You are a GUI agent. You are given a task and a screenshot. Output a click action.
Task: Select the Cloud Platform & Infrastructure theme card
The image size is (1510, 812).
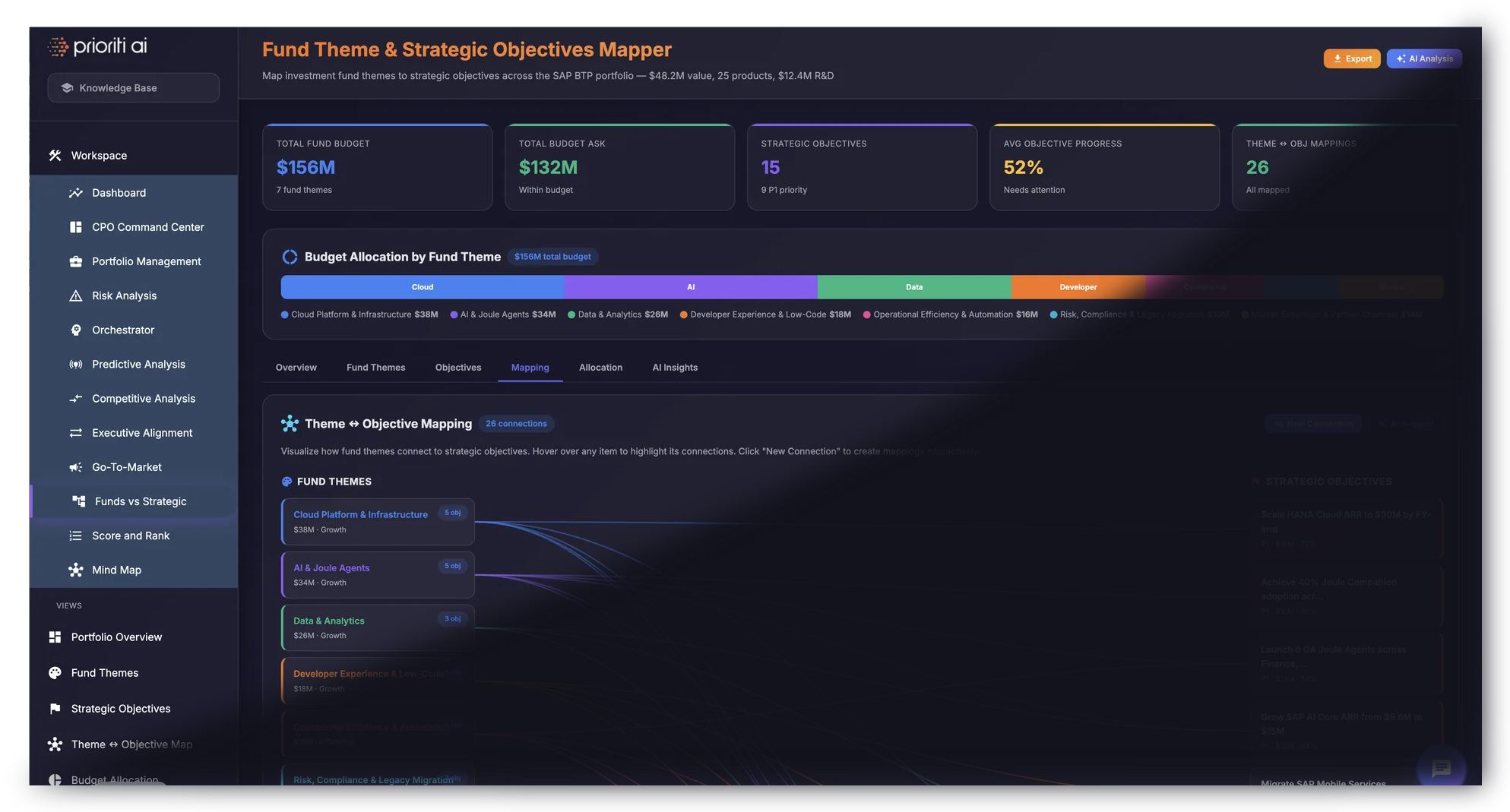(378, 522)
